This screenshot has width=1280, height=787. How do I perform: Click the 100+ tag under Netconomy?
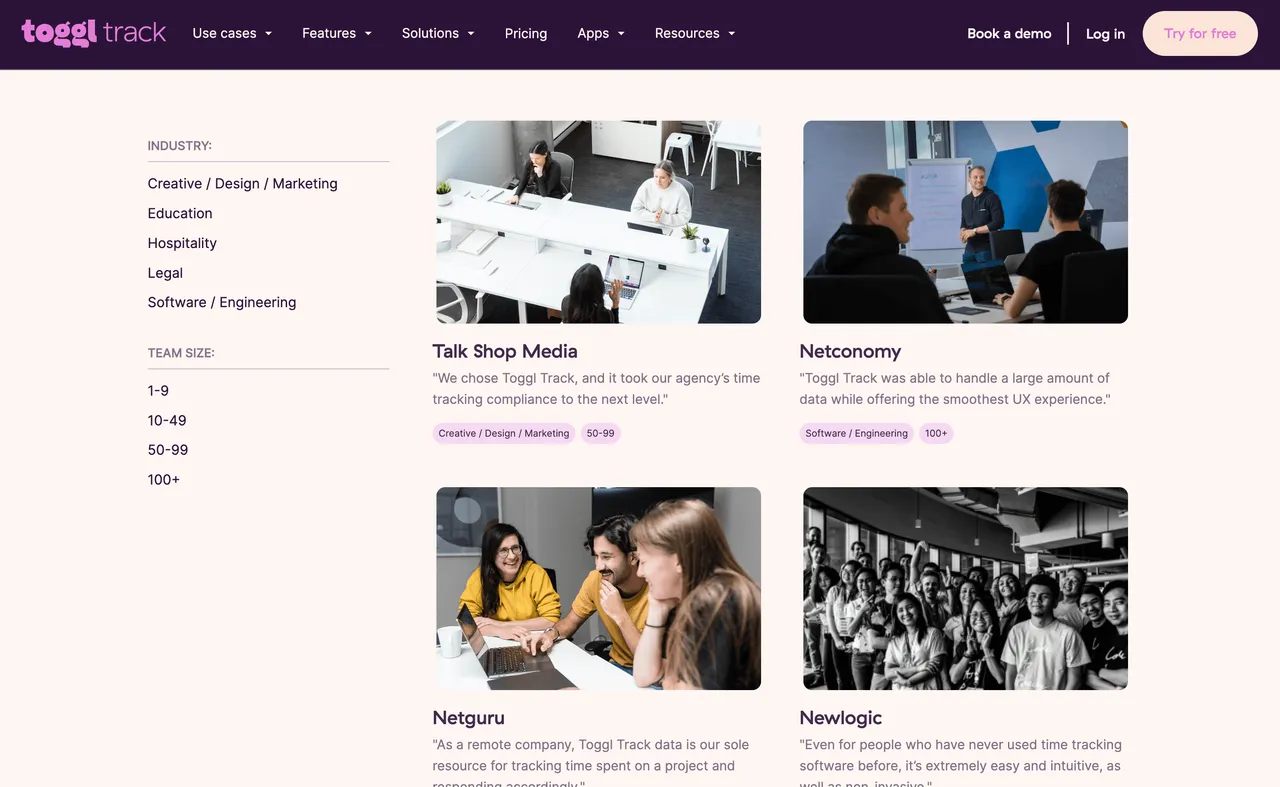point(936,433)
